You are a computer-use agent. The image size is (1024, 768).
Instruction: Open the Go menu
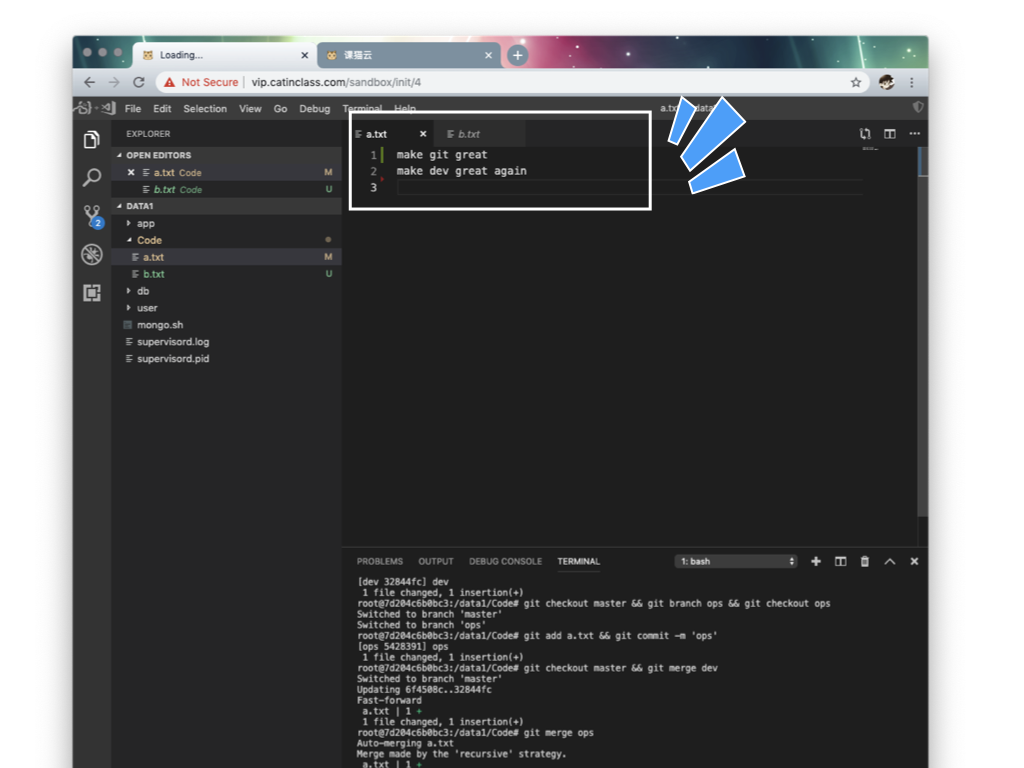click(x=280, y=108)
